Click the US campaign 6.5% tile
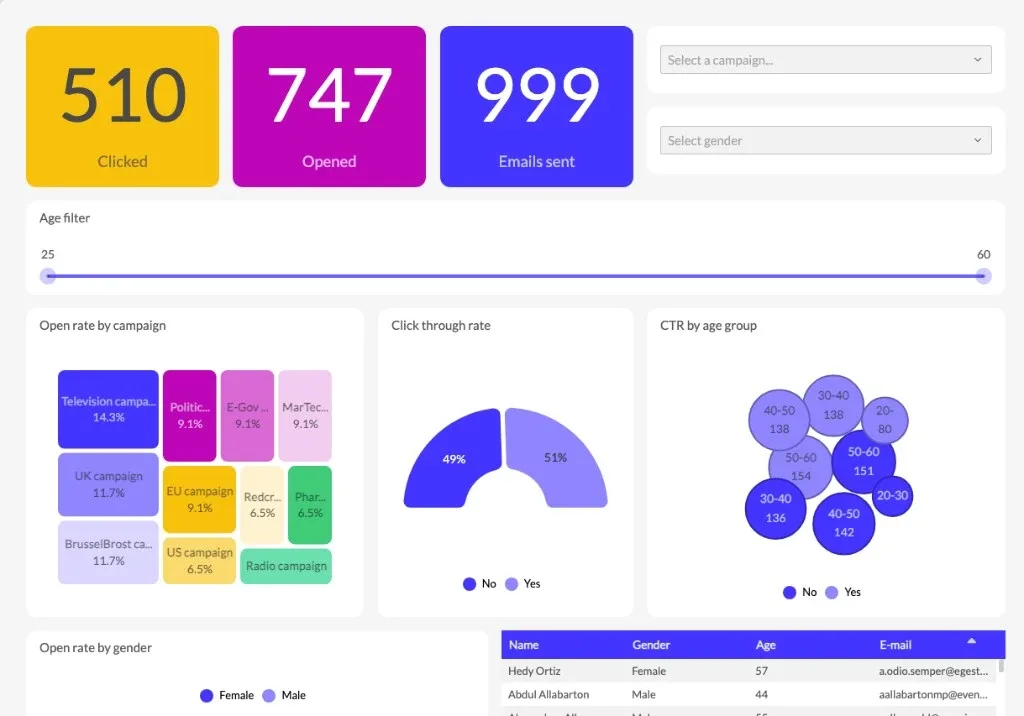Screen dimensions: 1024x716 pos(199,561)
